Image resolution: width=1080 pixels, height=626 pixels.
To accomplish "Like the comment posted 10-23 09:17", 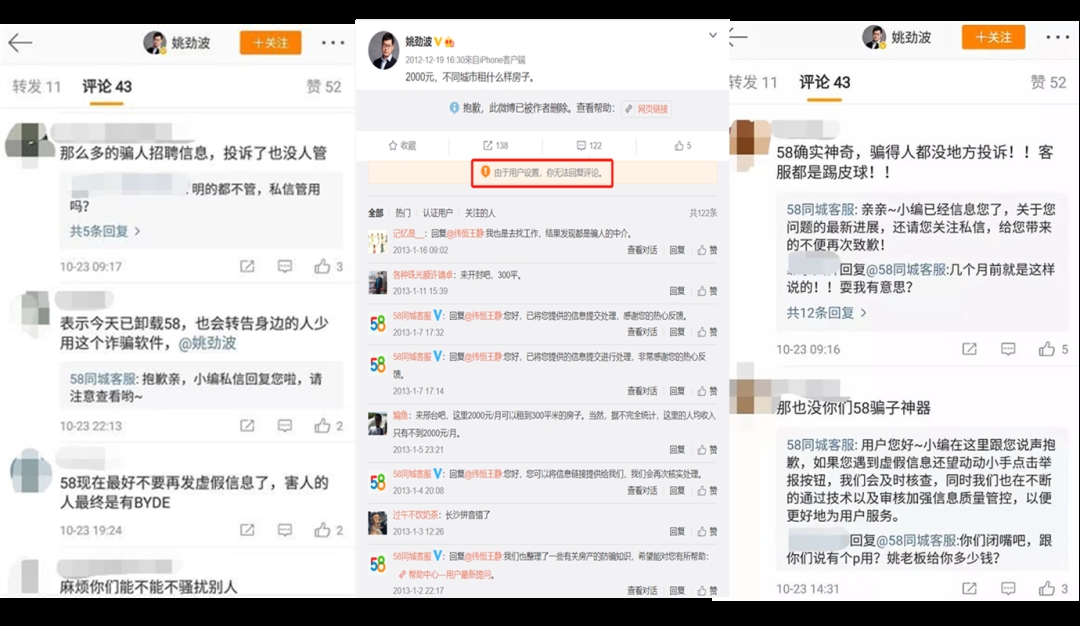I will point(322,267).
